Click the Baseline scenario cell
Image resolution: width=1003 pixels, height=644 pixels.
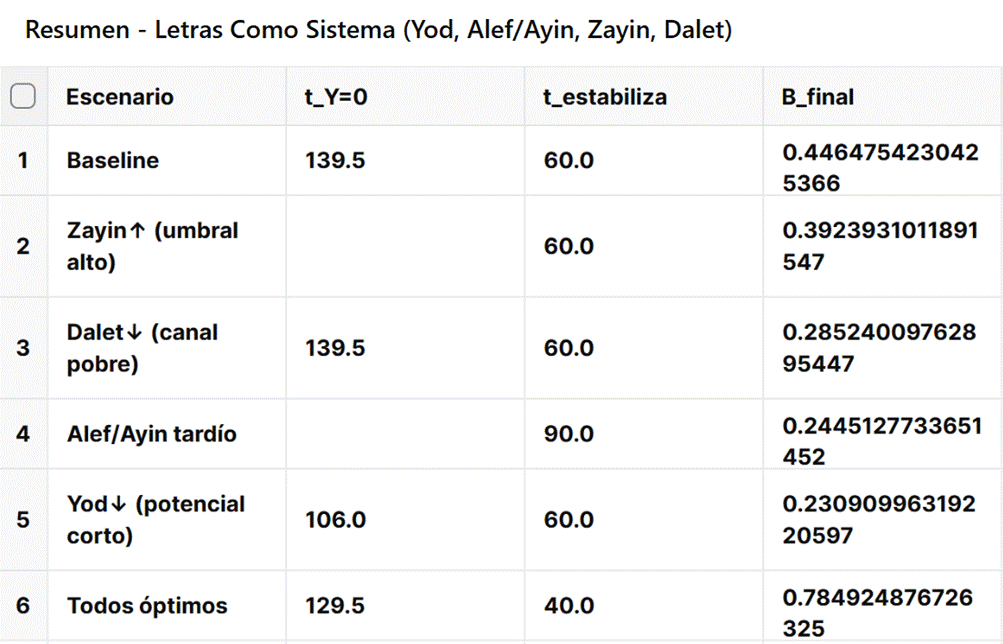113,161
